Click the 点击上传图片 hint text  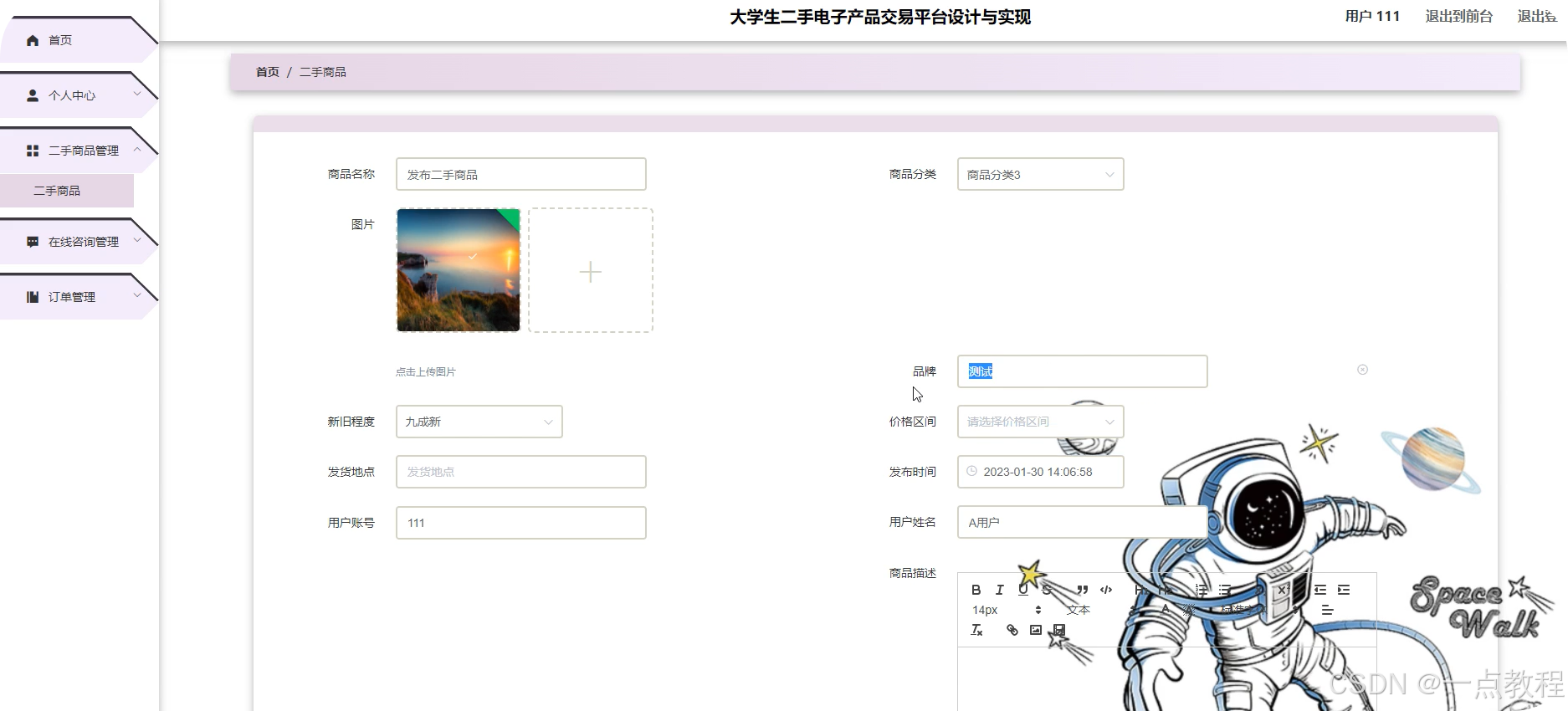coord(426,371)
